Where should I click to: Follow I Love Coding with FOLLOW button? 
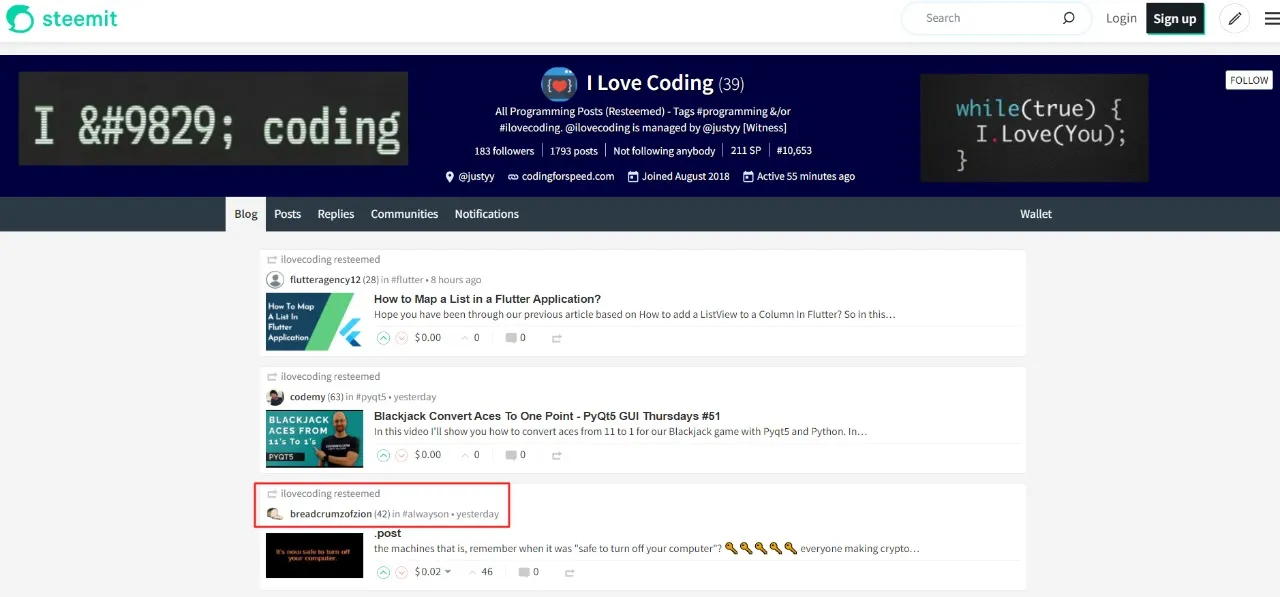pos(1249,80)
